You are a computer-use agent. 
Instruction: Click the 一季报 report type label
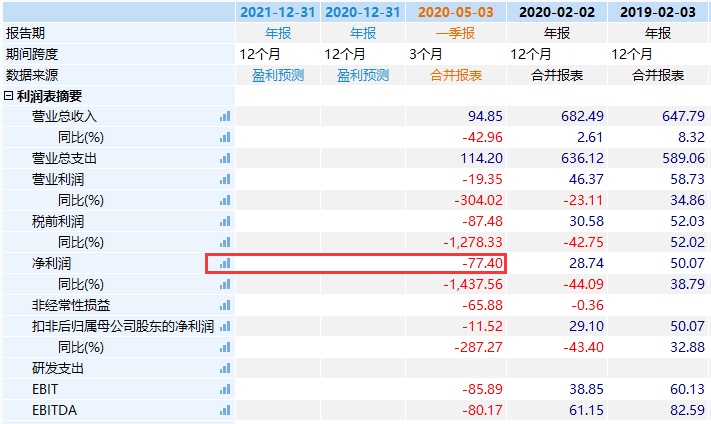[456, 33]
